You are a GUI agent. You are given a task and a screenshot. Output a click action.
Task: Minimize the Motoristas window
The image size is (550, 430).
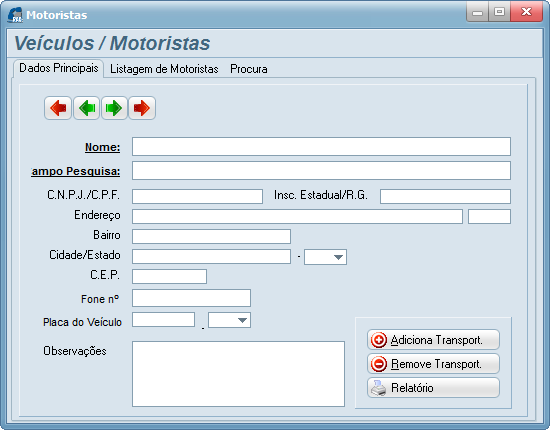pyautogui.click(x=477, y=12)
